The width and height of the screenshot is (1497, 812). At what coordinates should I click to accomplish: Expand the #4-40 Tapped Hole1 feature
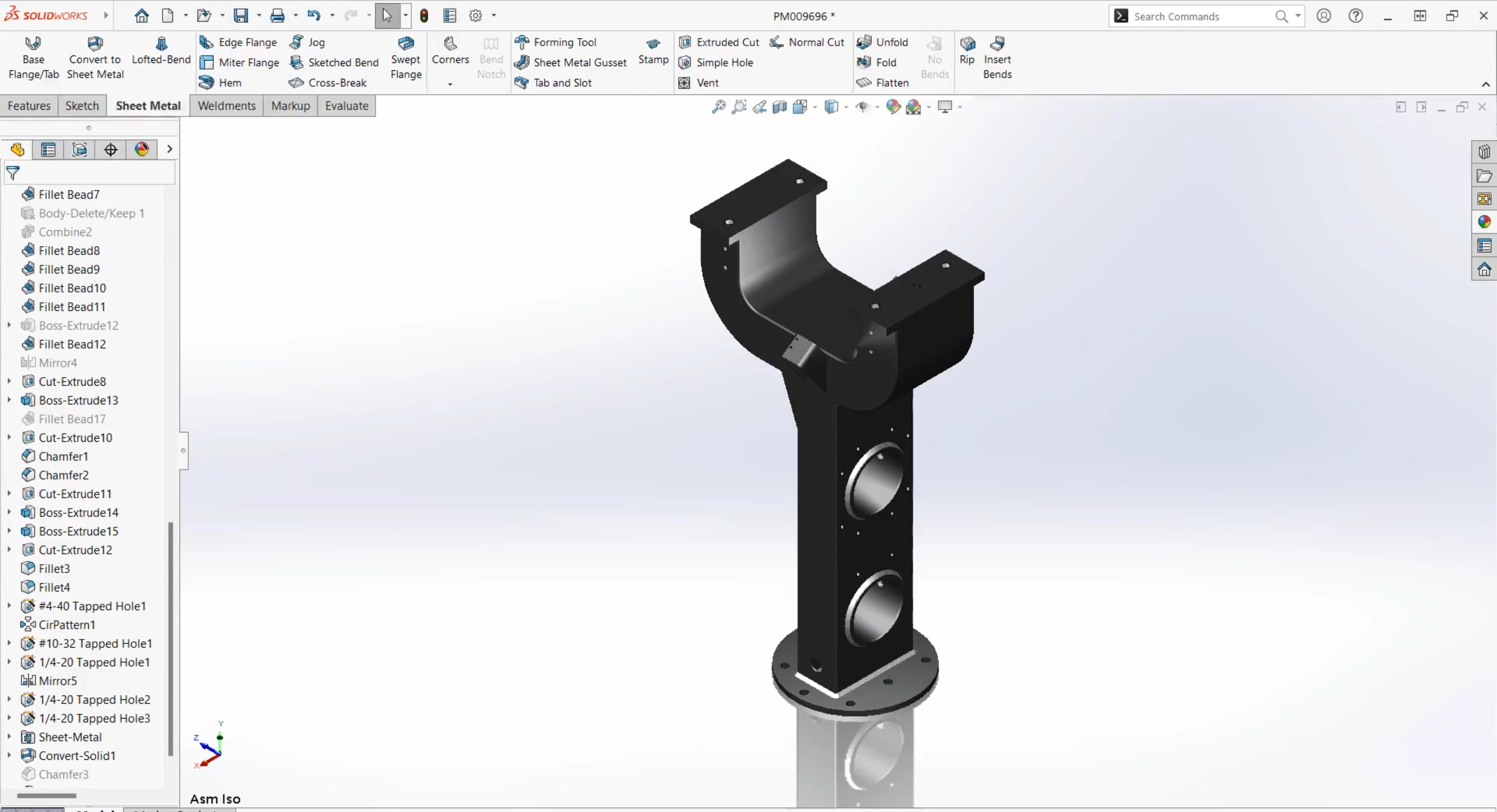9,606
